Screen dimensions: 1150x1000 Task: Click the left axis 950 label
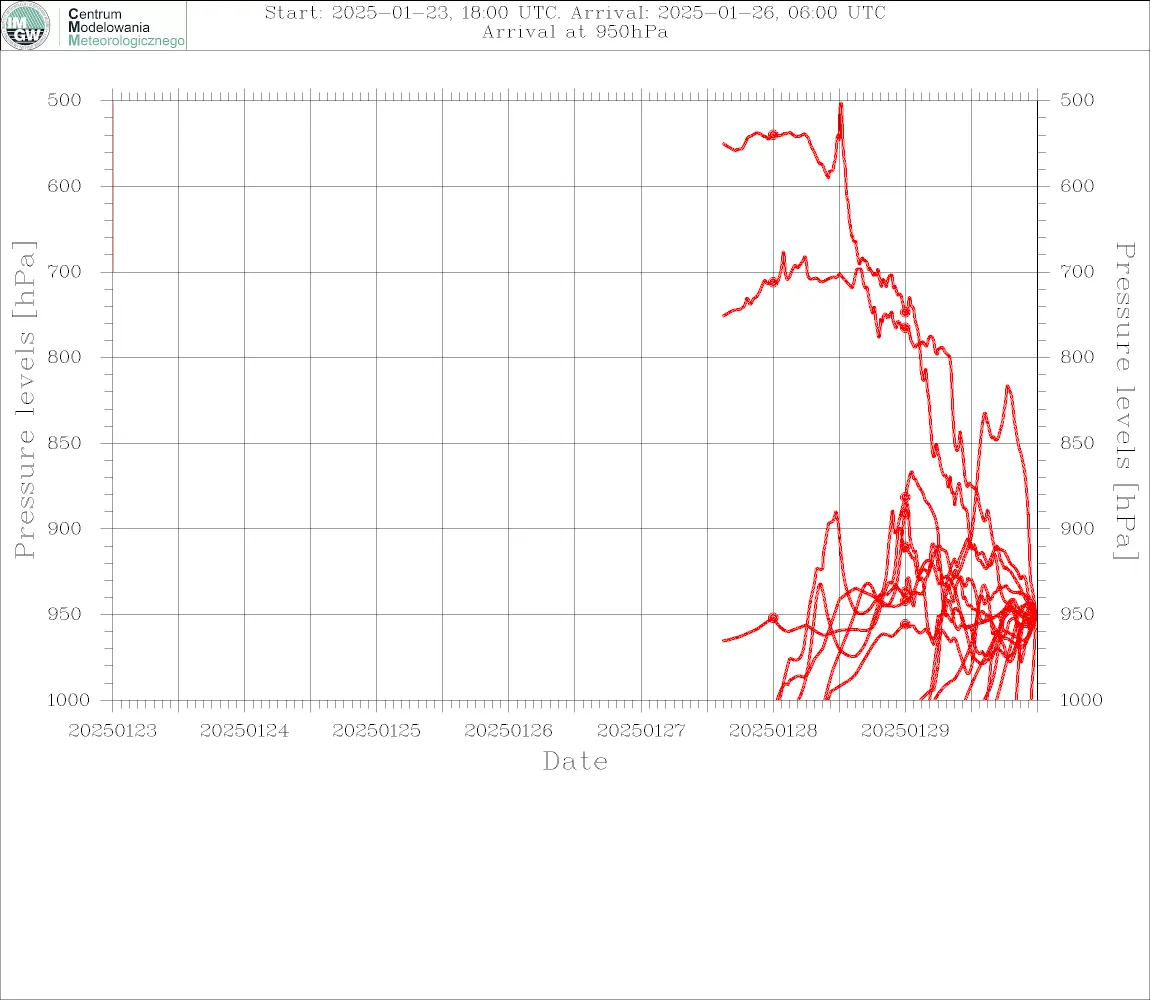click(x=65, y=614)
